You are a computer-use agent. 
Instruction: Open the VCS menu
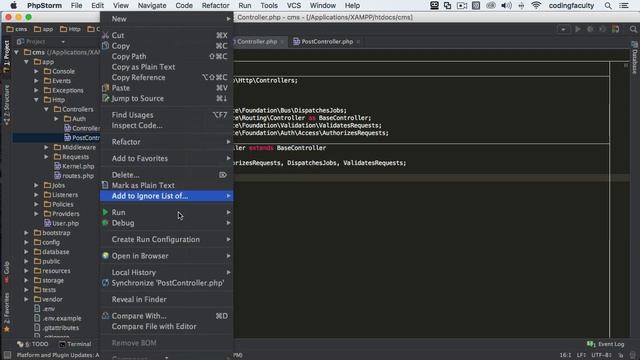(293, 6)
